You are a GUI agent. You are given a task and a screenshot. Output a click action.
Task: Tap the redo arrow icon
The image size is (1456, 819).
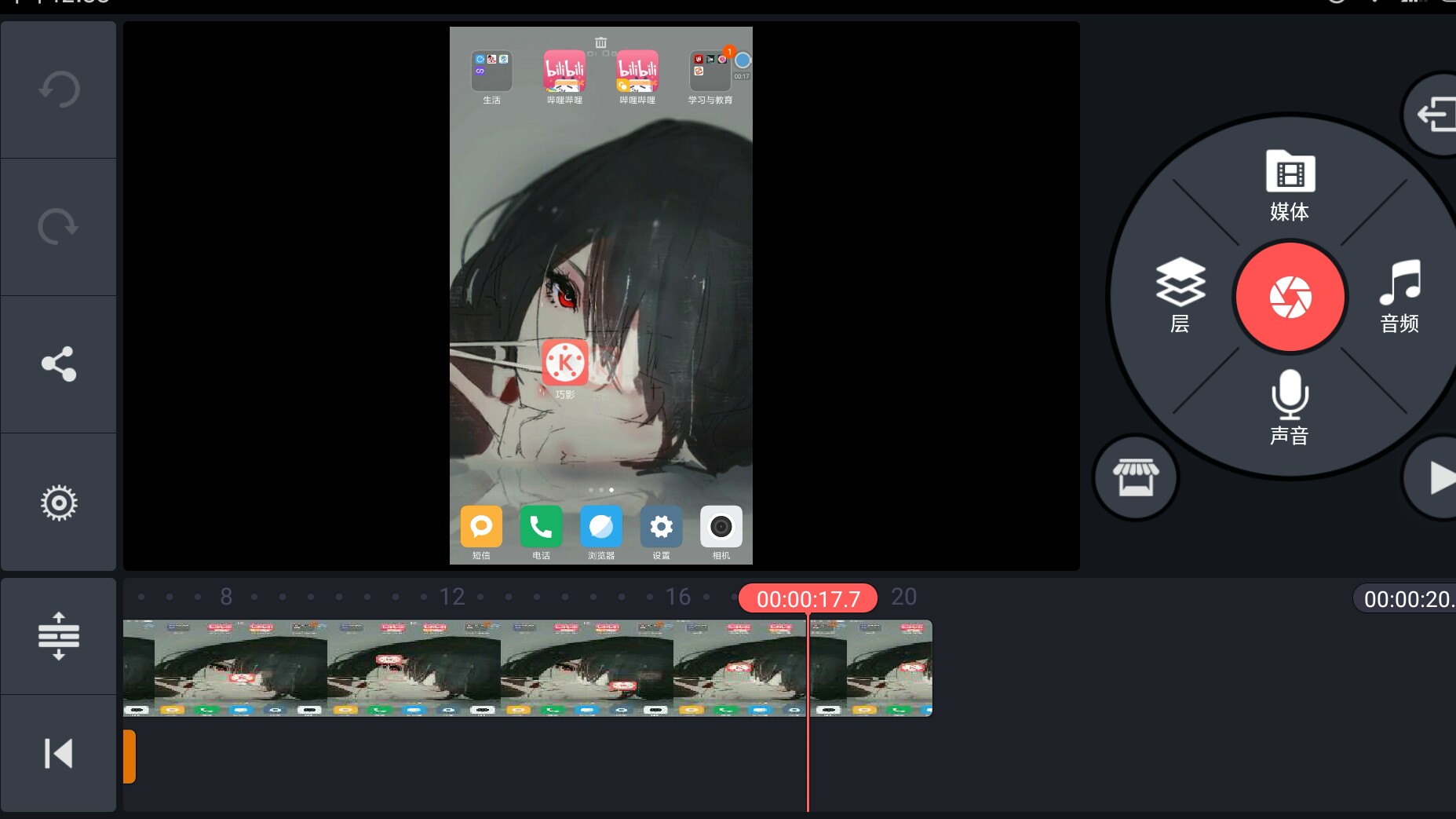pyautogui.click(x=59, y=227)
